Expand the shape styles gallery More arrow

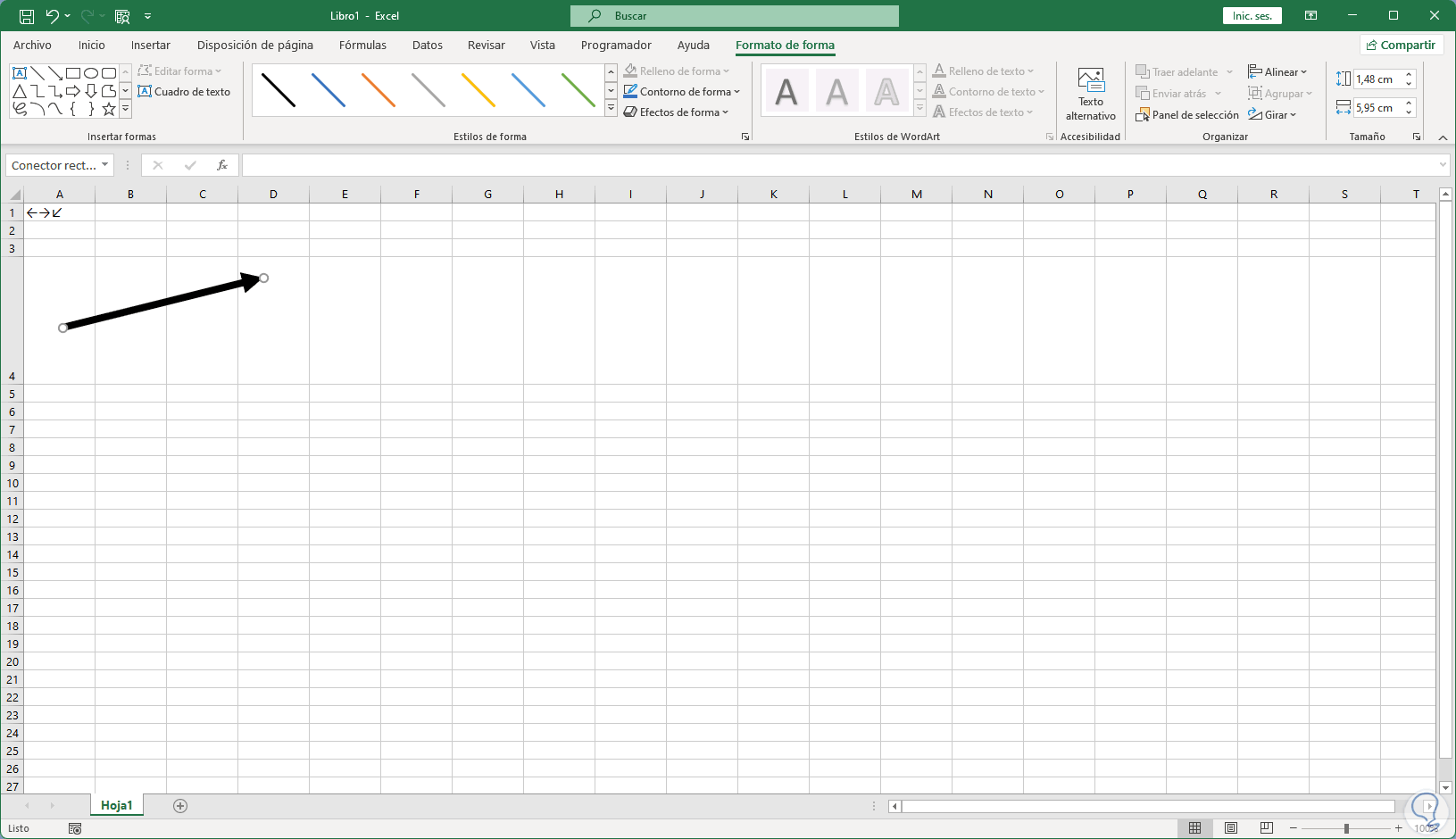(612, 108)
